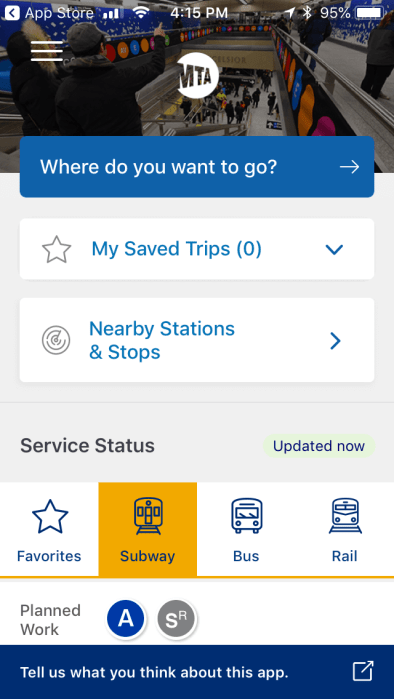Return to App Store via back chevron
This screenshot has width=394, height=699.
[x=12, y=13]
